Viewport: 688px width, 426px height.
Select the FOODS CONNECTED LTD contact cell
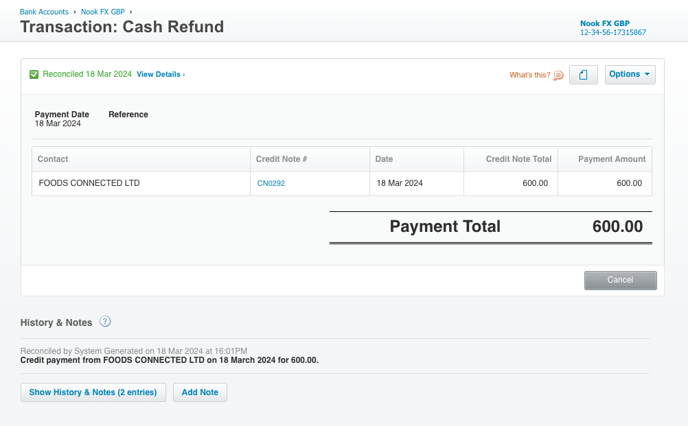point(89,184)
